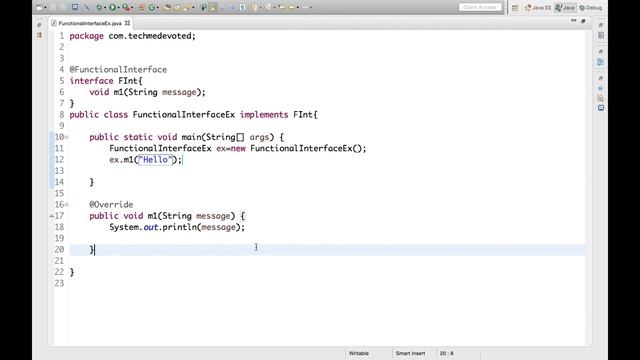Restore the second right-side view stack
Viewport: 640px width, 360px height.
point(600,52)
